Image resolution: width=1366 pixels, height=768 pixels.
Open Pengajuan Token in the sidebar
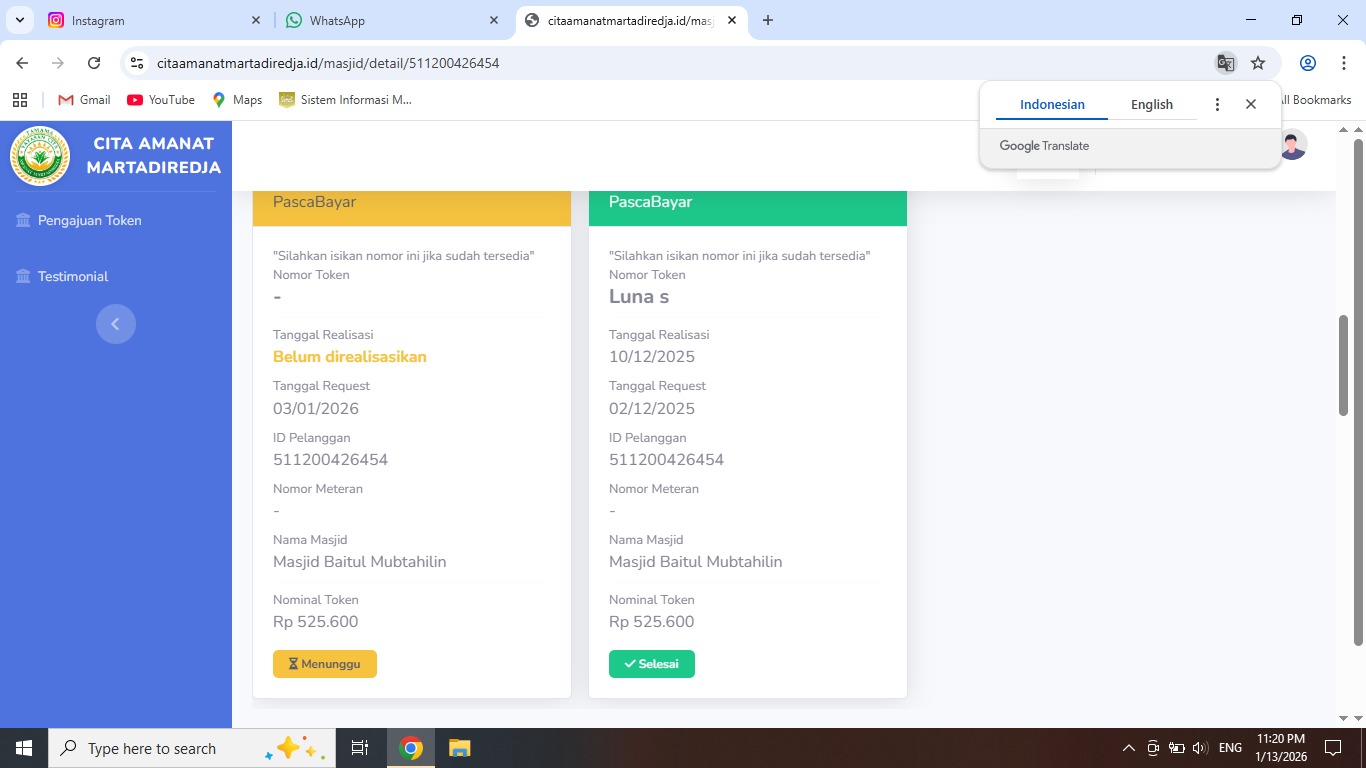click(x=89, y=221)
